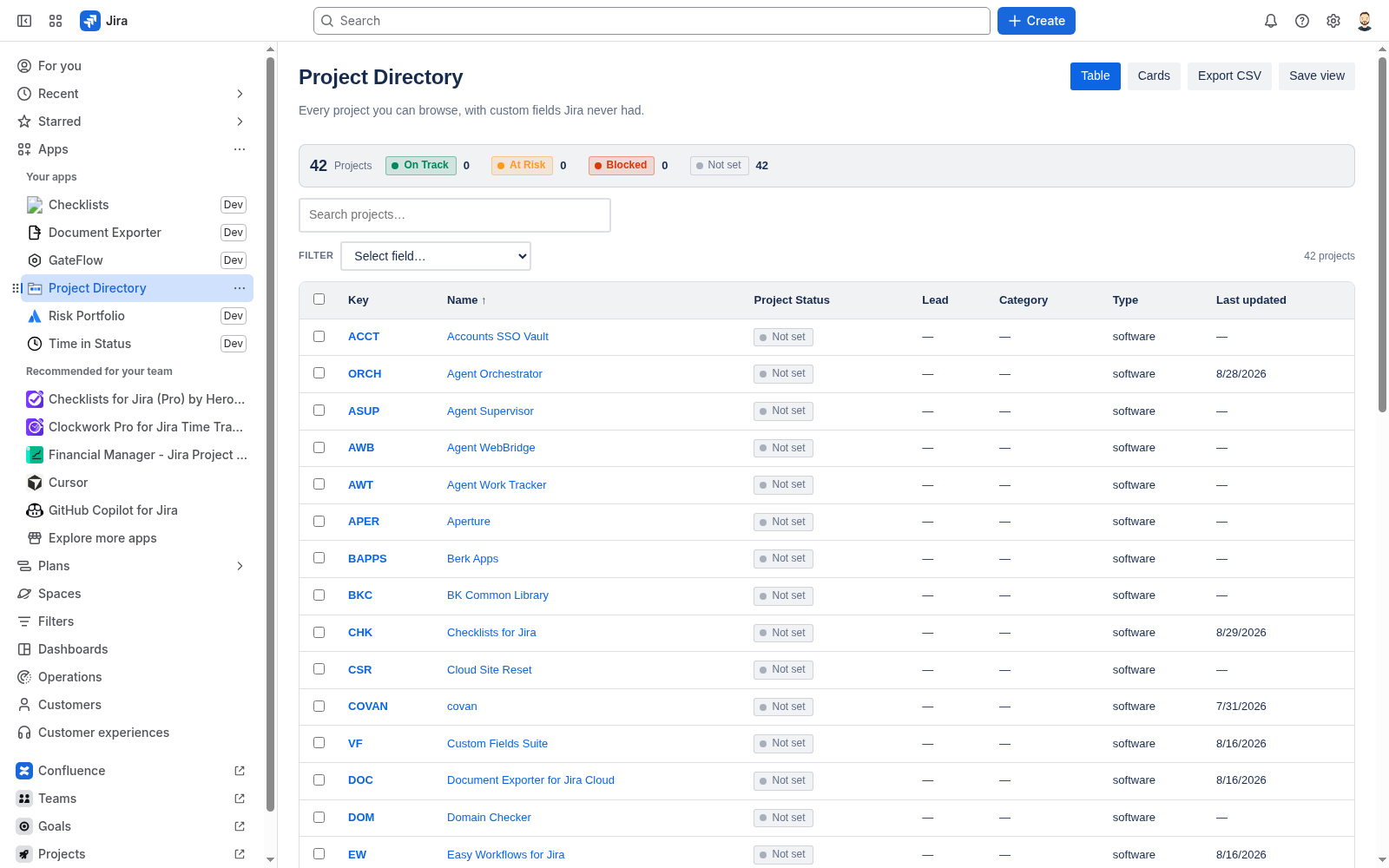Screen dimensions: 1389x868
Task: Expand the Starred menu chevron
Action: point(240,122)
